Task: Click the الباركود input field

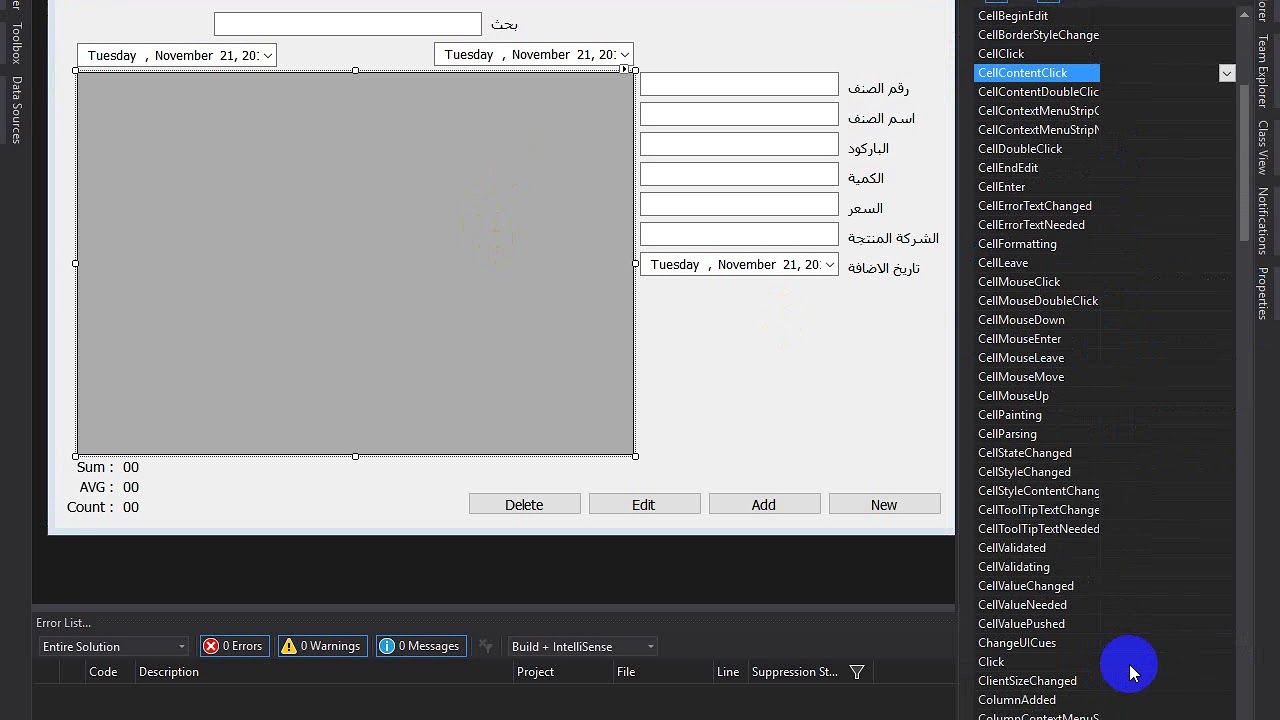Action: coord(739,145)
